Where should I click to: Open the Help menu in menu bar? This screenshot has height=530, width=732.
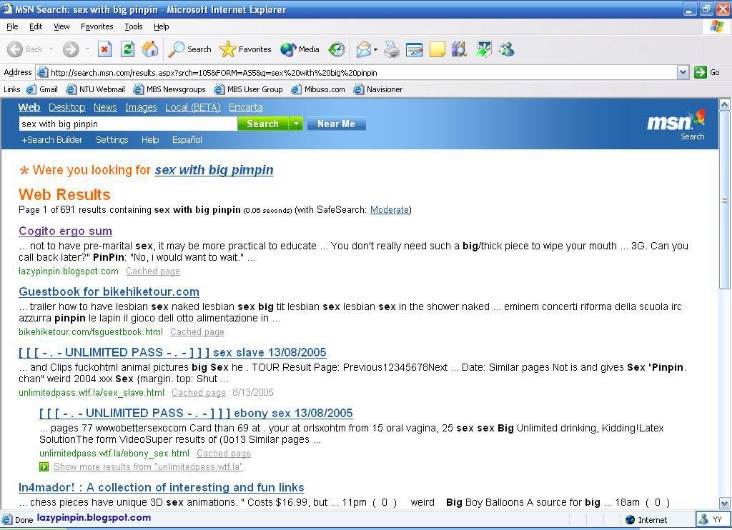pyautogui.click(x=161, y=27)
